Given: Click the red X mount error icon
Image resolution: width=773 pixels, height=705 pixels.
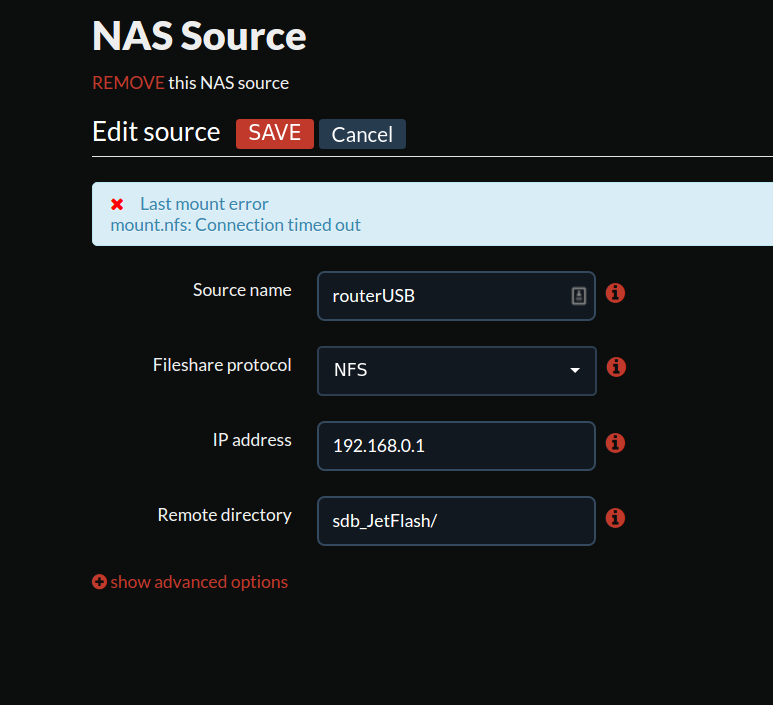Looking at the screenshot, I should click(x=117, y=204).
